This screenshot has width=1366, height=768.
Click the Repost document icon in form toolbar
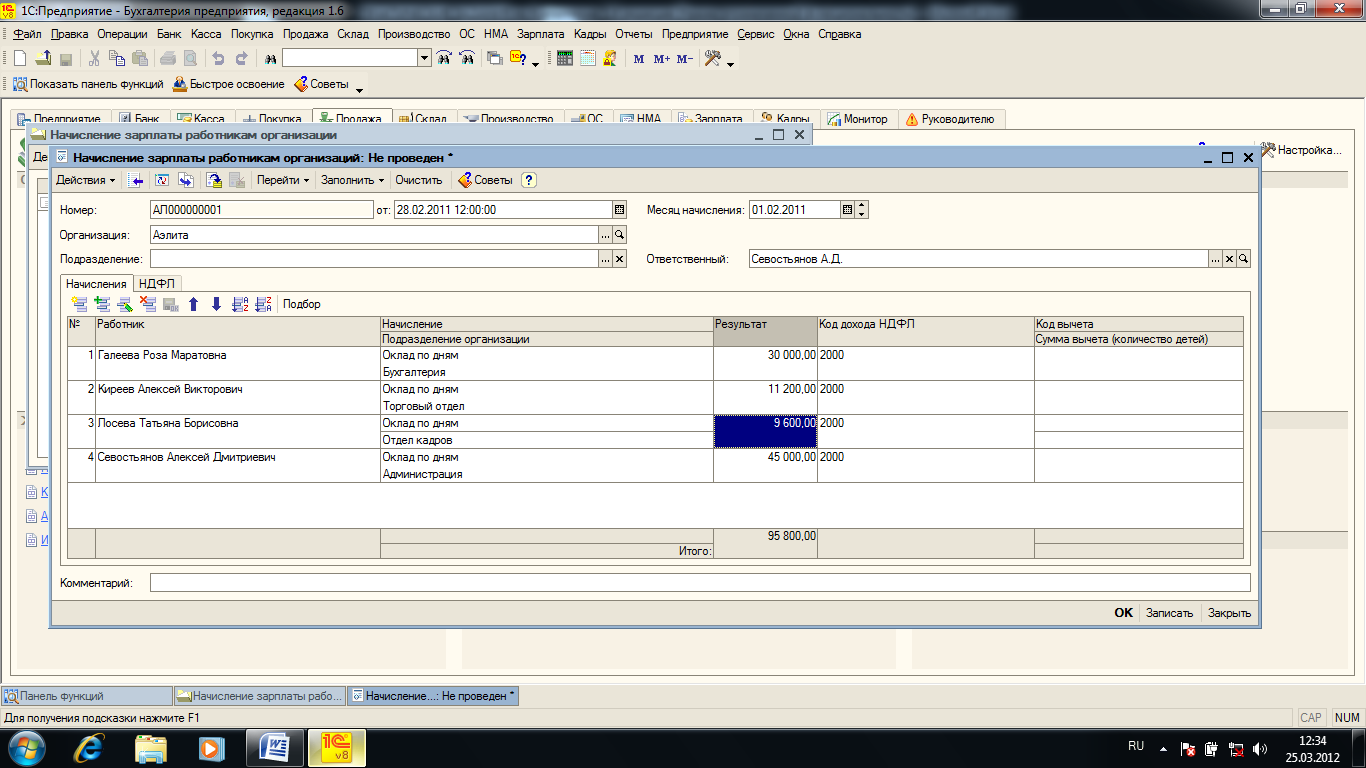pyautogui.click(x=162, y=180)
